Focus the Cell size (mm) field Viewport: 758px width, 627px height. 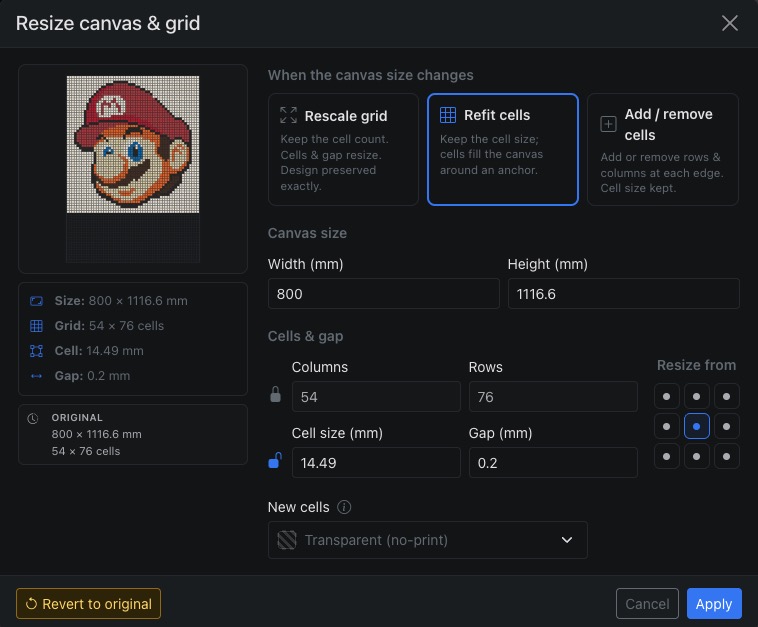click(376, 463)
